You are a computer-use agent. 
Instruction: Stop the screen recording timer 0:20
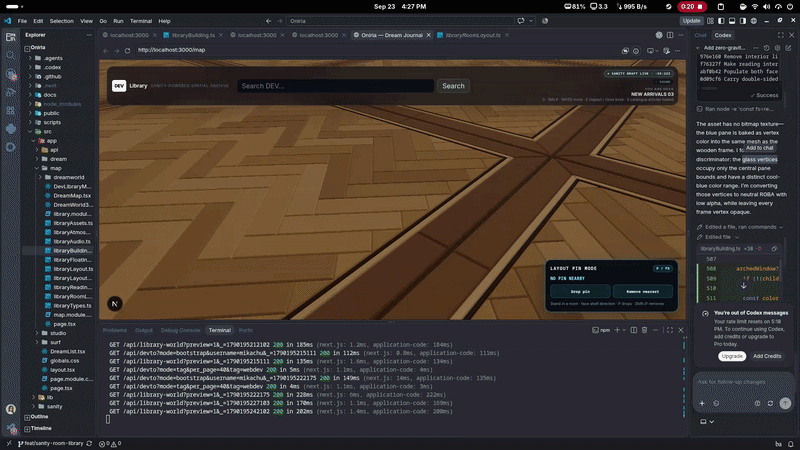coord(691,7)
